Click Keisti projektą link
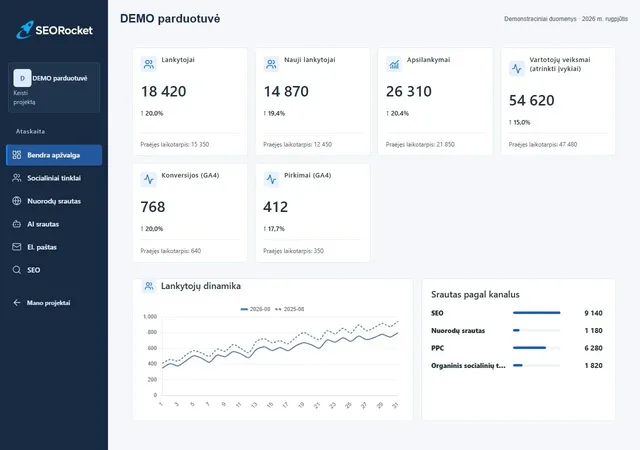 click(x=24, y=98)
